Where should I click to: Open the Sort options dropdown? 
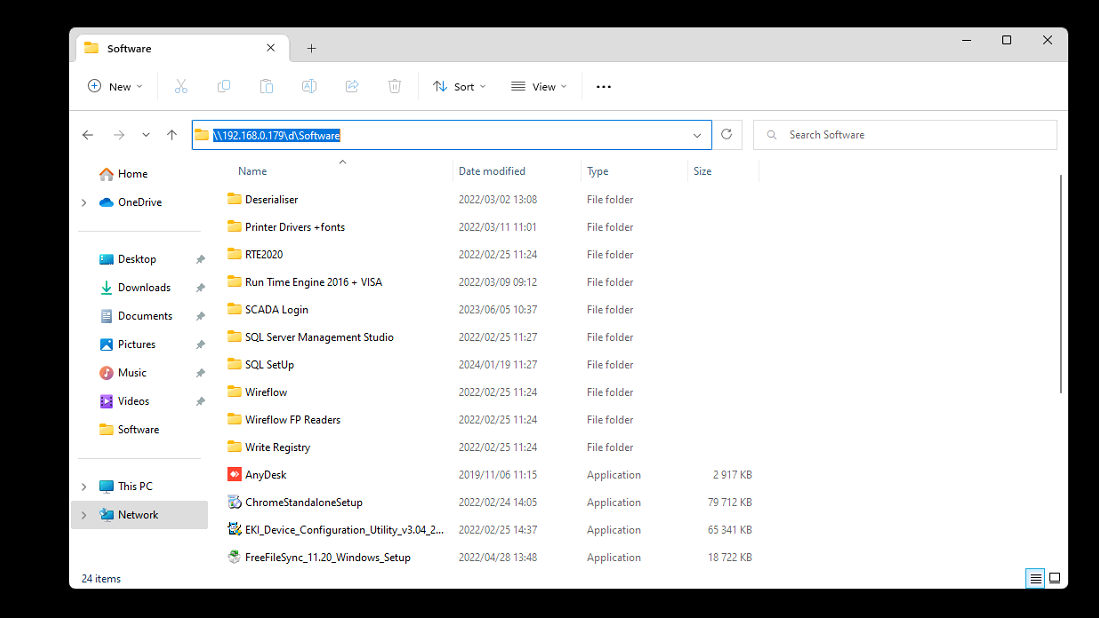point(459,86)
